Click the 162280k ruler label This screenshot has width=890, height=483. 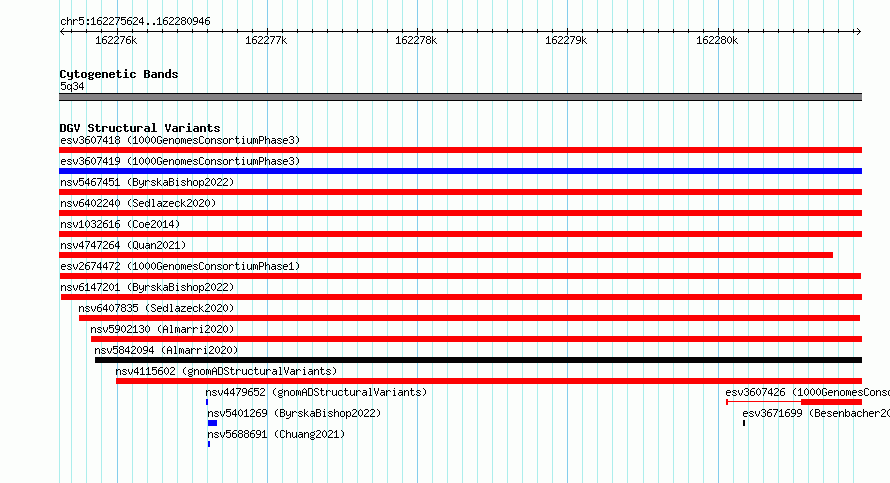point(717,40)
